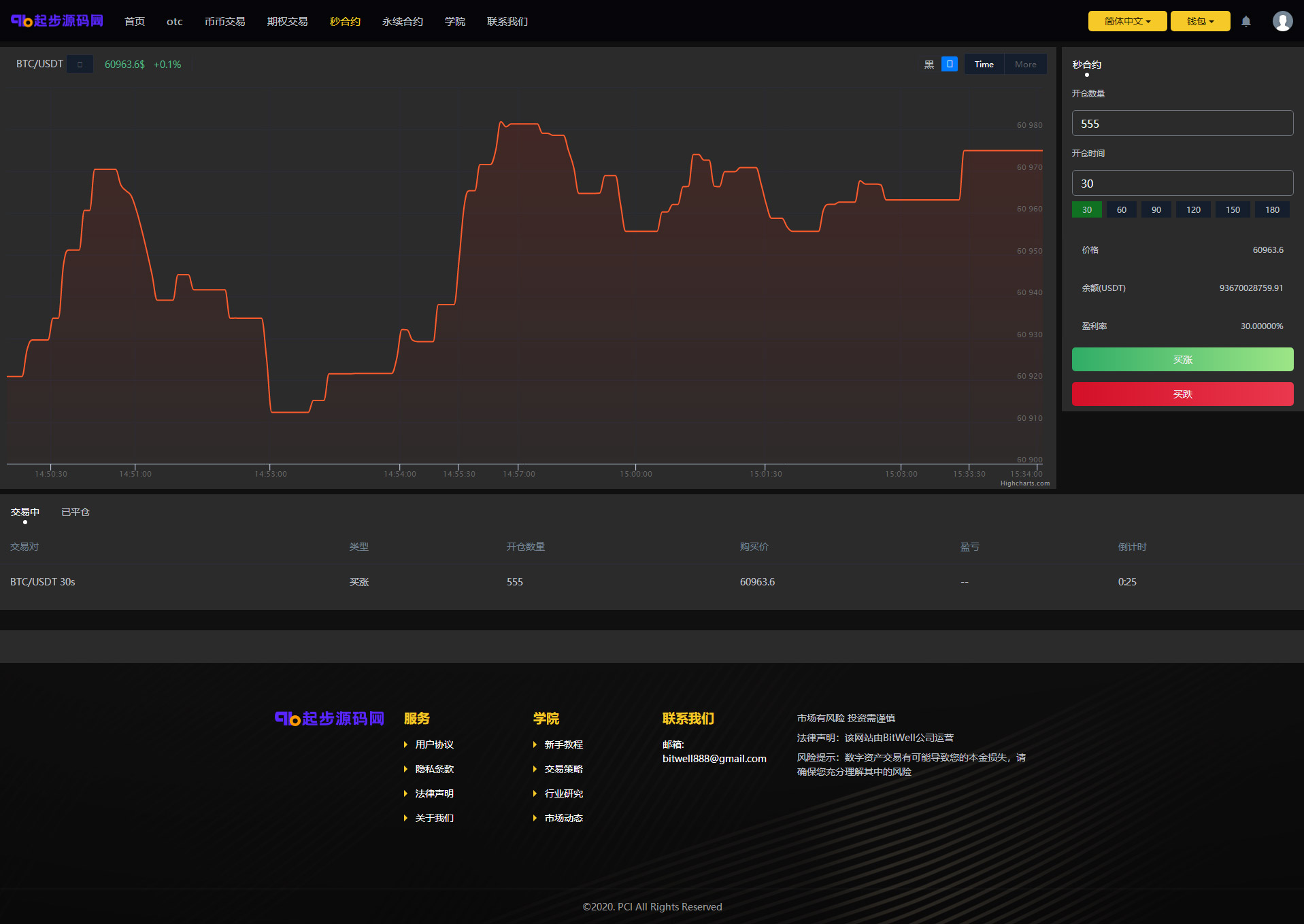This screenshot has height=924, width=1304.
Task: Select the 60 second duration option
Action: pos(1121,209)
